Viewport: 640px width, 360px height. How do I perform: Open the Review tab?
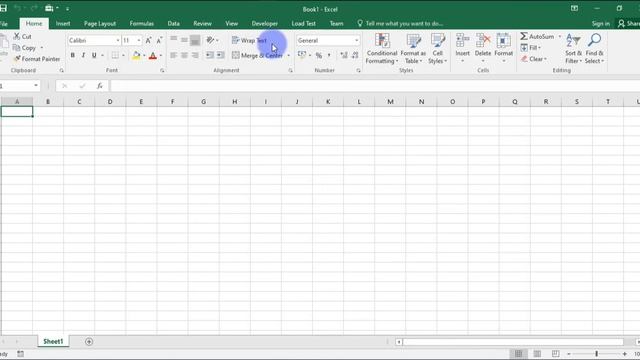pos(202,23)
